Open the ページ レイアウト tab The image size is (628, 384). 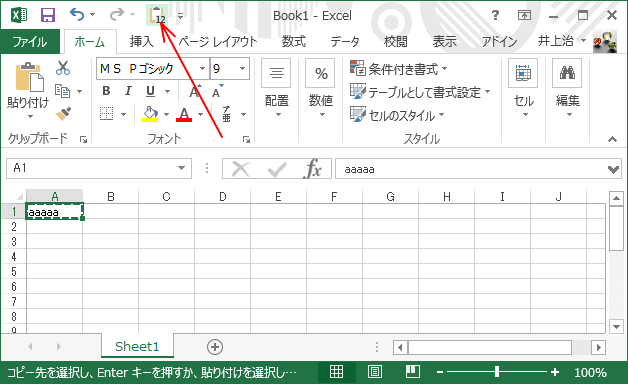(x=218, y=41)
